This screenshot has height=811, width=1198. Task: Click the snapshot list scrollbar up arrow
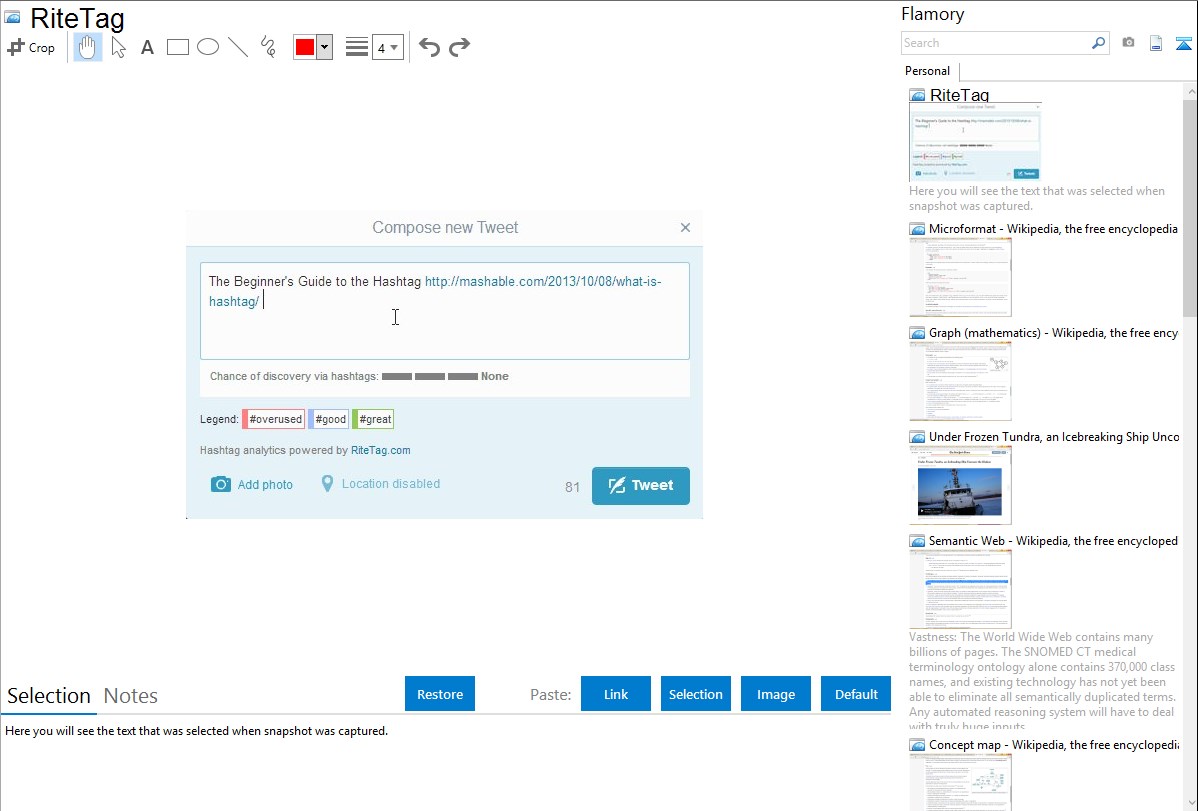point(1190,92)
